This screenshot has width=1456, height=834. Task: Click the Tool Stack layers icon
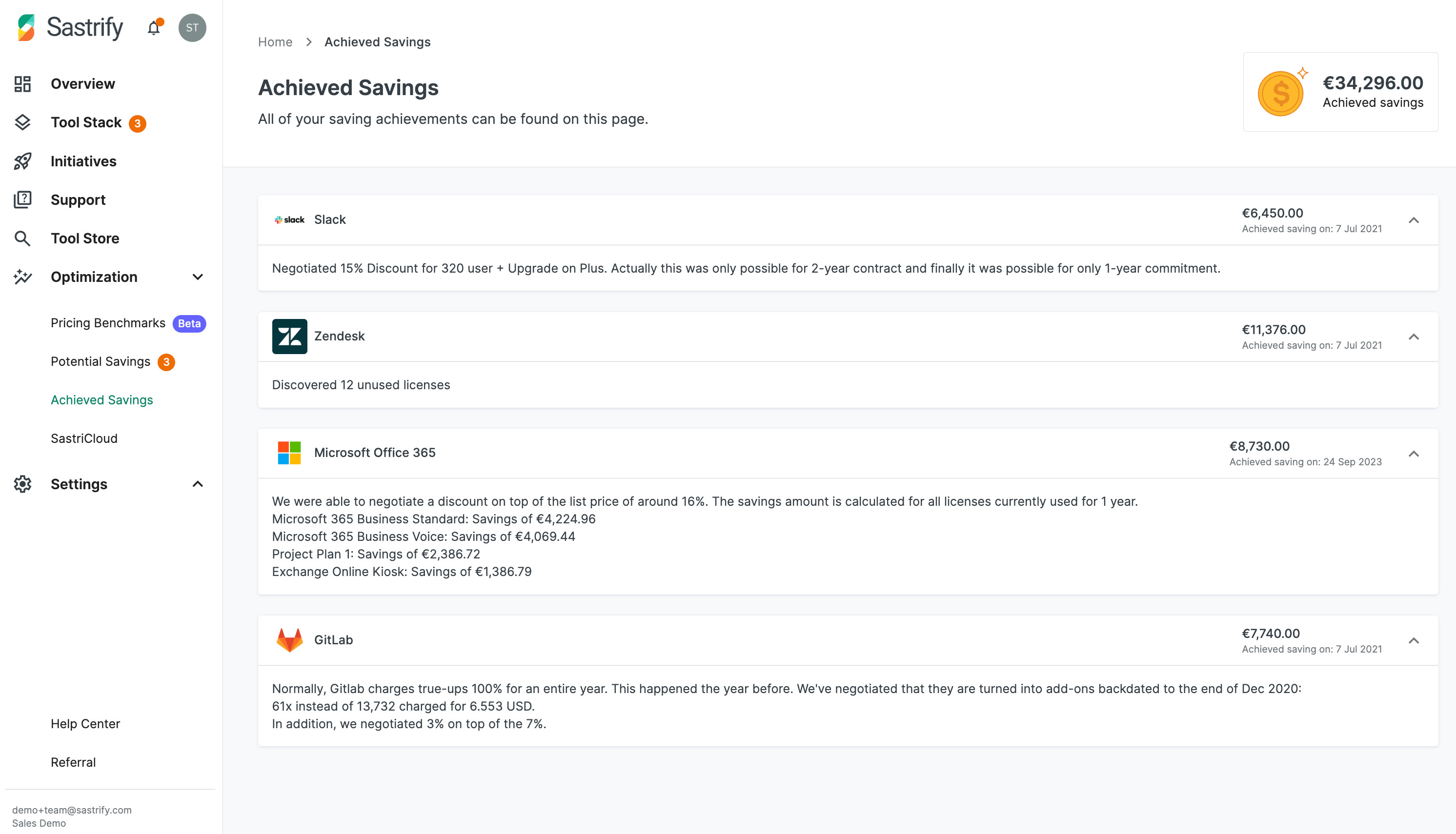click(23, 122)
